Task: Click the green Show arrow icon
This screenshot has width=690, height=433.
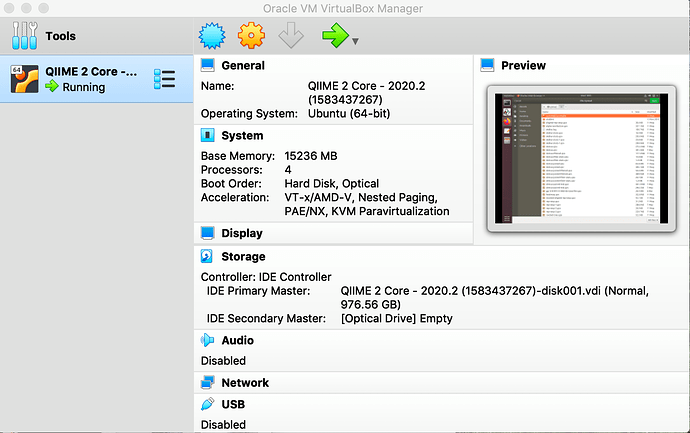Action: tap(333, 37)
